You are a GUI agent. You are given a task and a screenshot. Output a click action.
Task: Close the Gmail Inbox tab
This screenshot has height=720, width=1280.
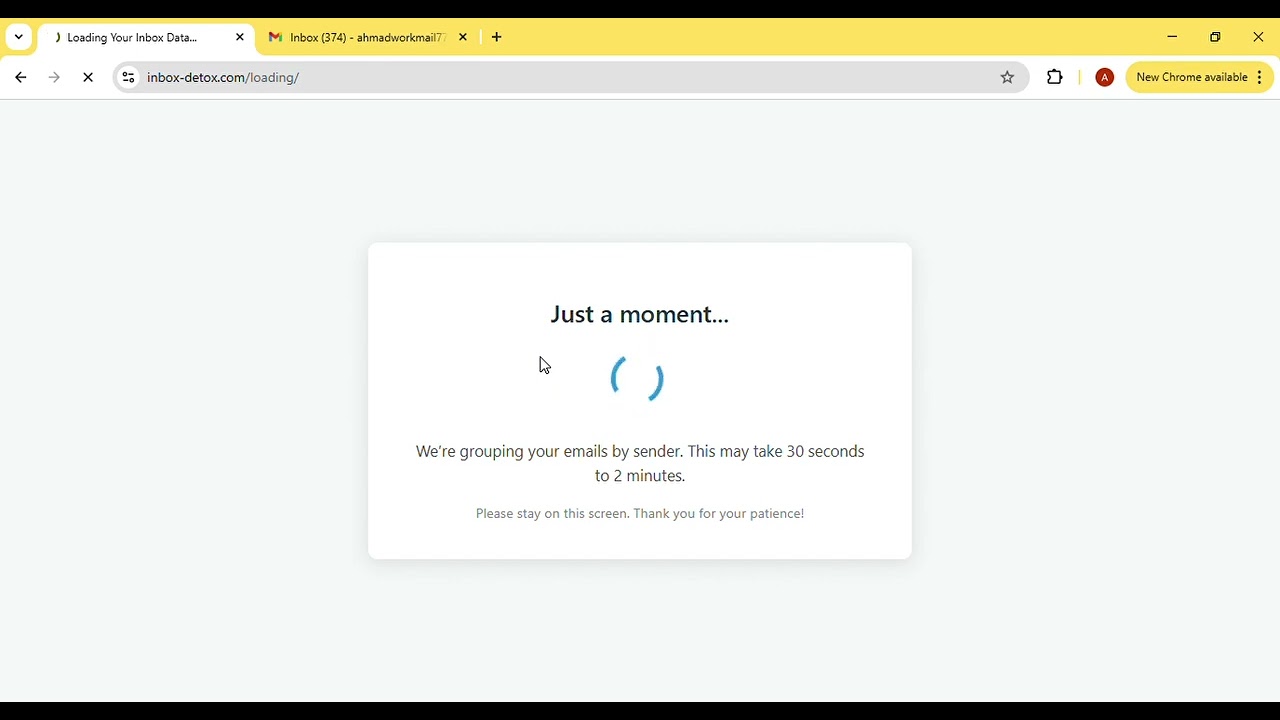(463, 38)
